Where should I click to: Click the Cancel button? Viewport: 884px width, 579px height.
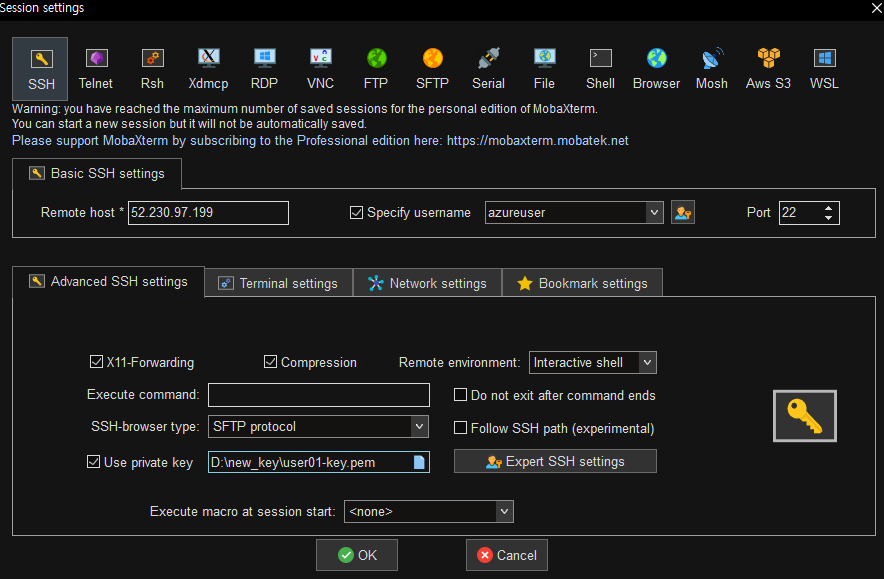pyautogui.click(x=507, y=555)
